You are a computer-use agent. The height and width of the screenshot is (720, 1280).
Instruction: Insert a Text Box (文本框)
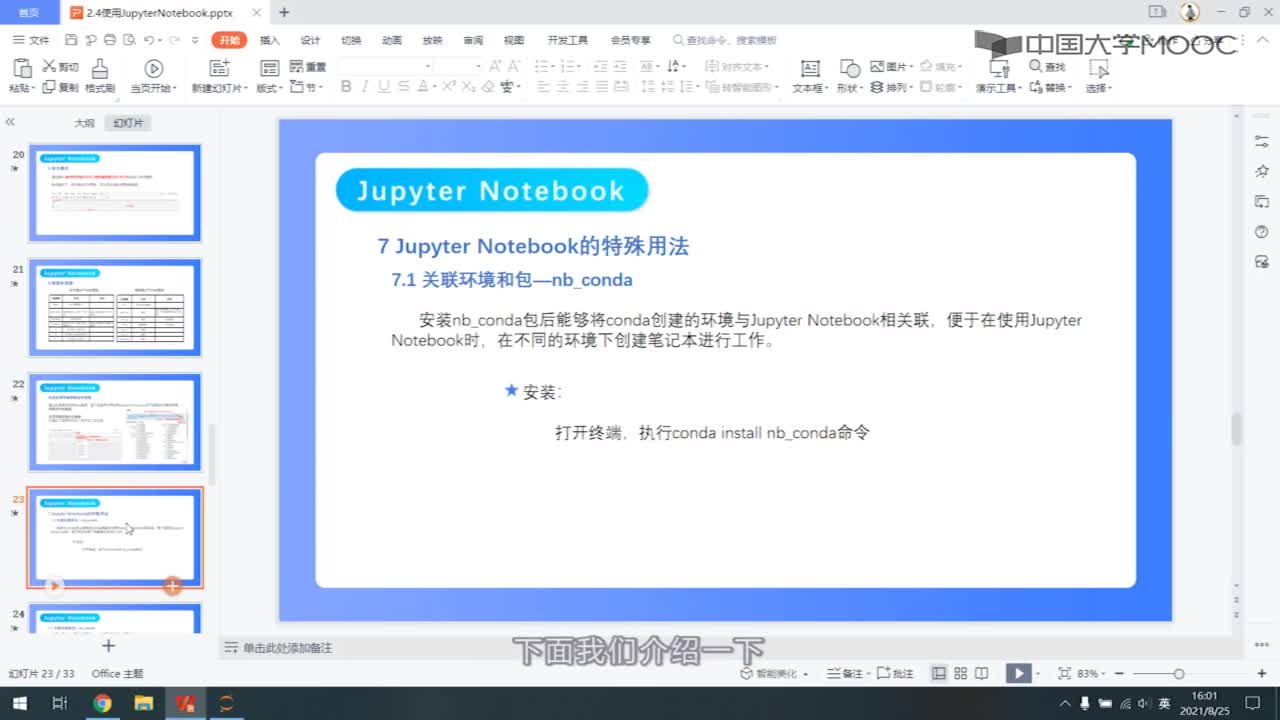pyautogui.click(x=810, y=75)
